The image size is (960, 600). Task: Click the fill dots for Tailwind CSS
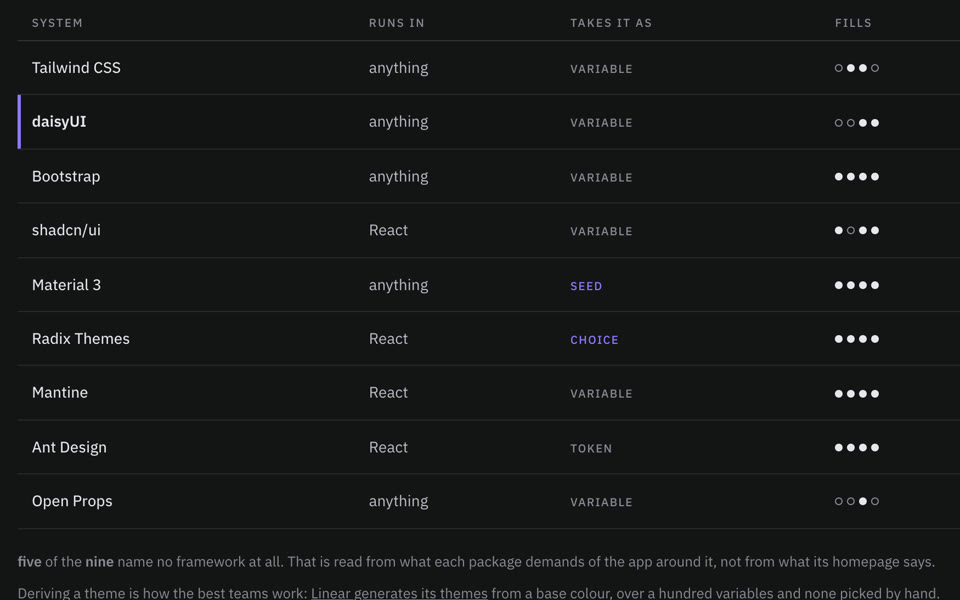tap(857, 68)
